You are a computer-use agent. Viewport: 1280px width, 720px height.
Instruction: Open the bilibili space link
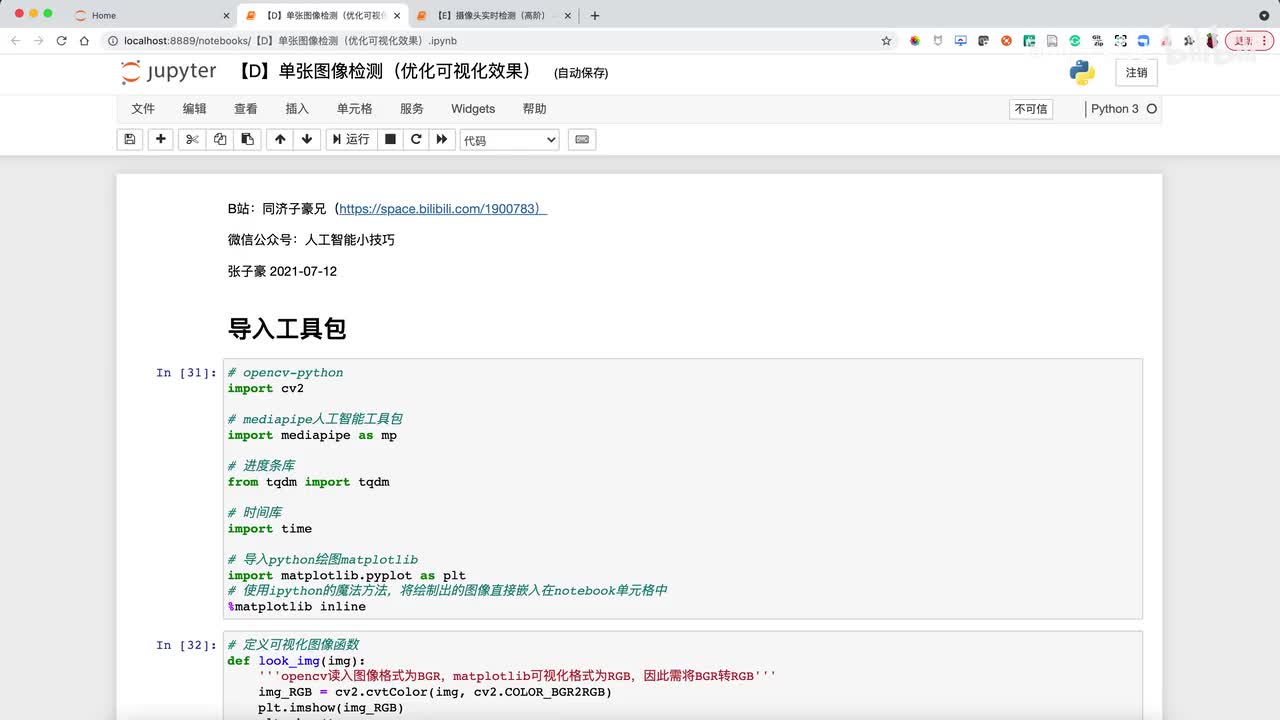point(443,209)
